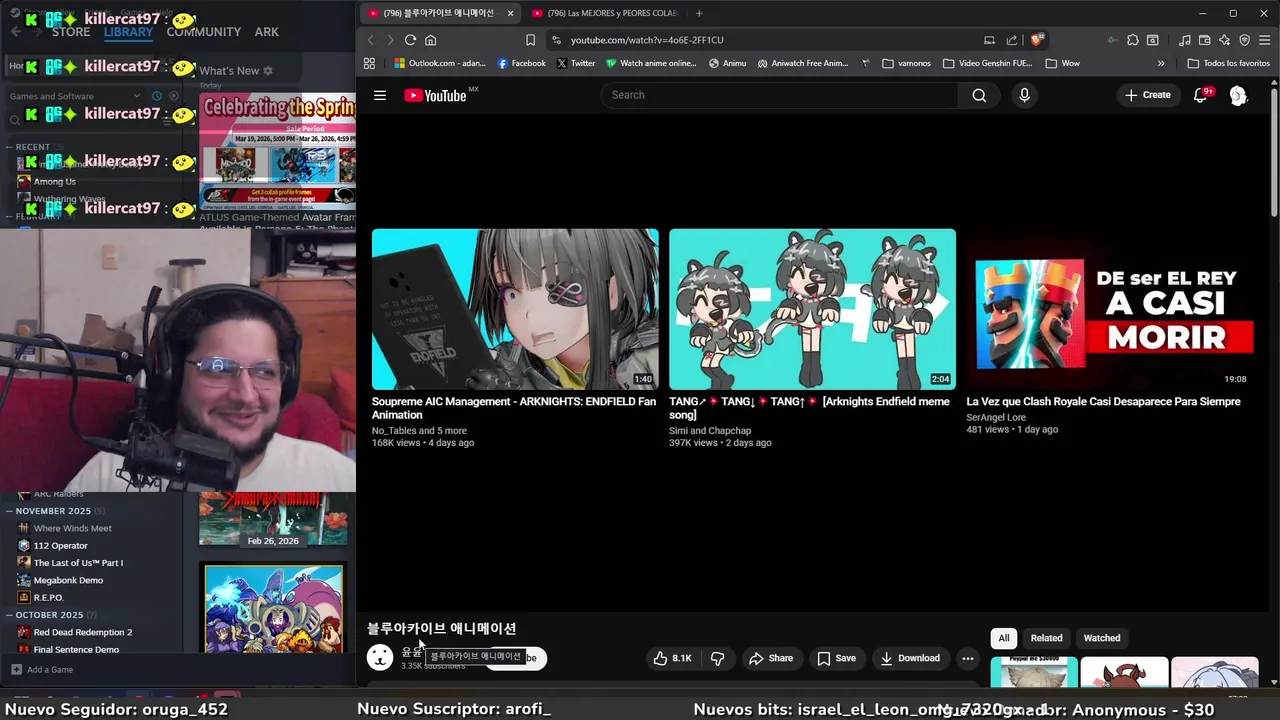
Task: Open the vamonos bookmarks folder
Action: coord(905,63)
